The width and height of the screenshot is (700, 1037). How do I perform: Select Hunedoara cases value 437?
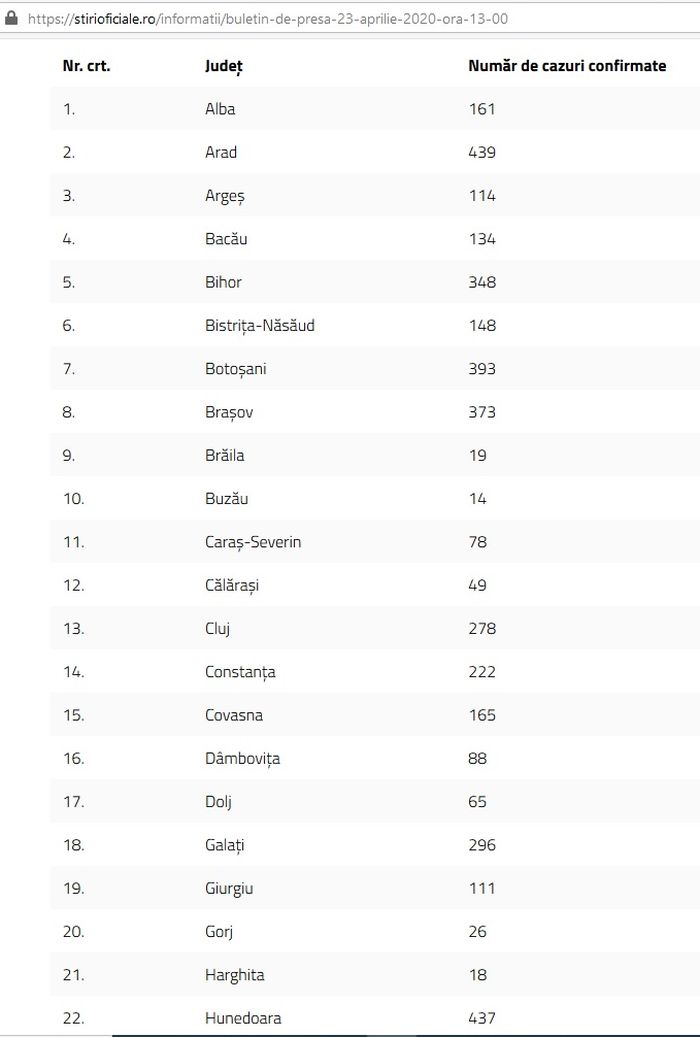click(482, 1018)
